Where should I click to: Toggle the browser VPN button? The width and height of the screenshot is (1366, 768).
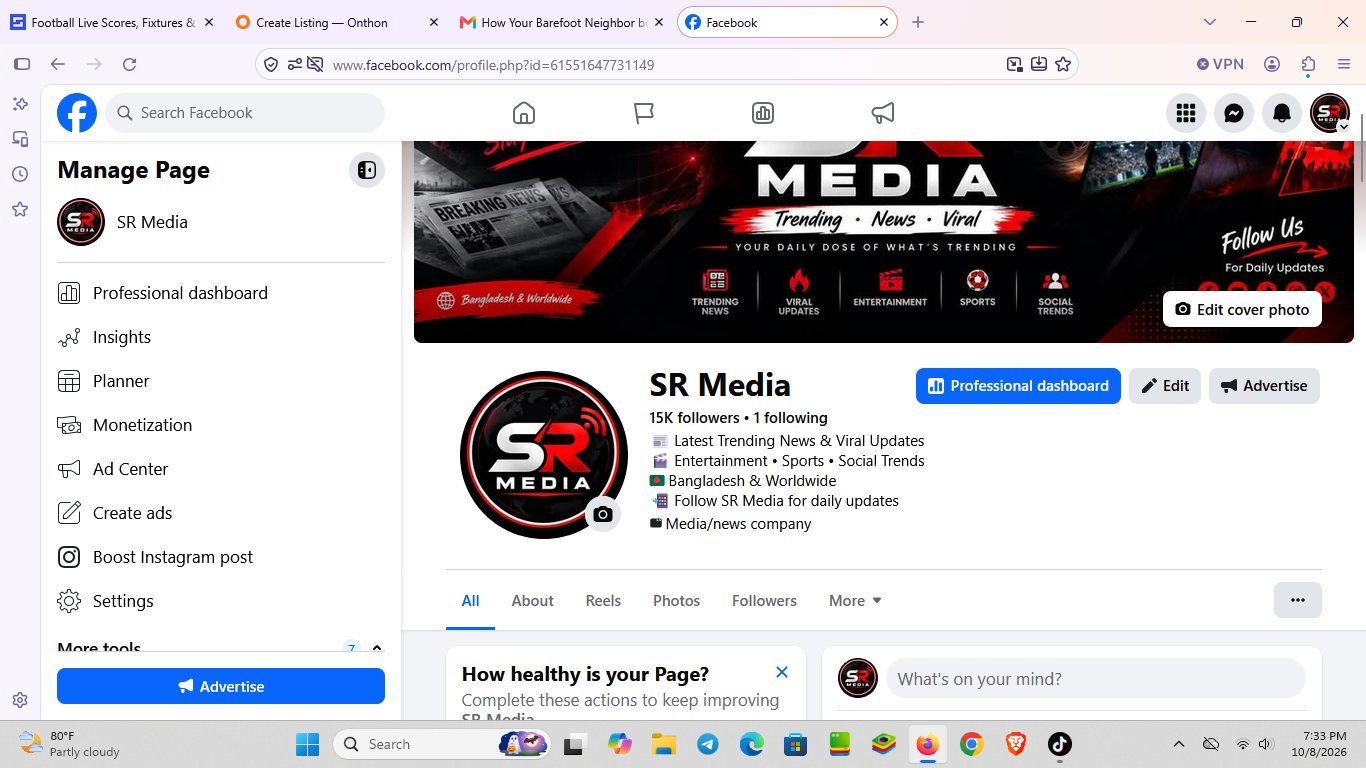coord(1220,64)
